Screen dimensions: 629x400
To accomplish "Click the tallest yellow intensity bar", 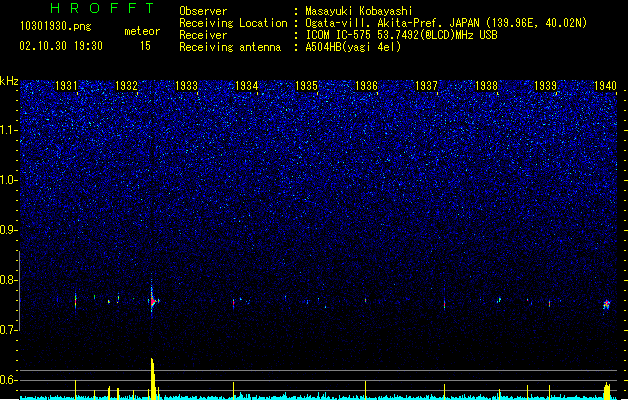I will point(153,378).
